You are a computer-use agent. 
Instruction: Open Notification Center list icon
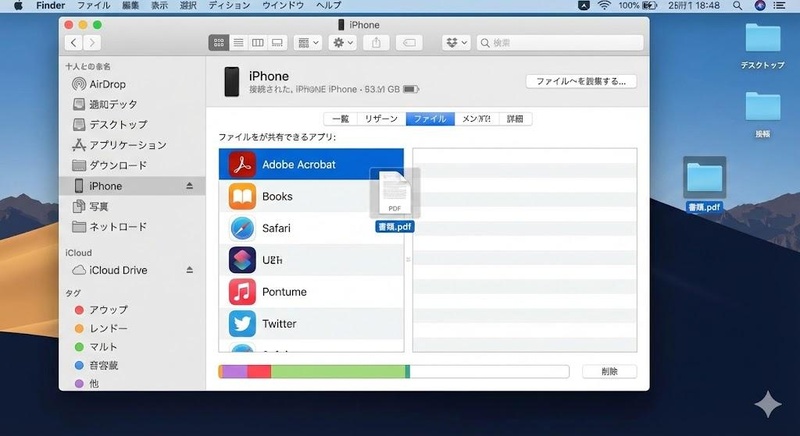click(x=779, y=6)
